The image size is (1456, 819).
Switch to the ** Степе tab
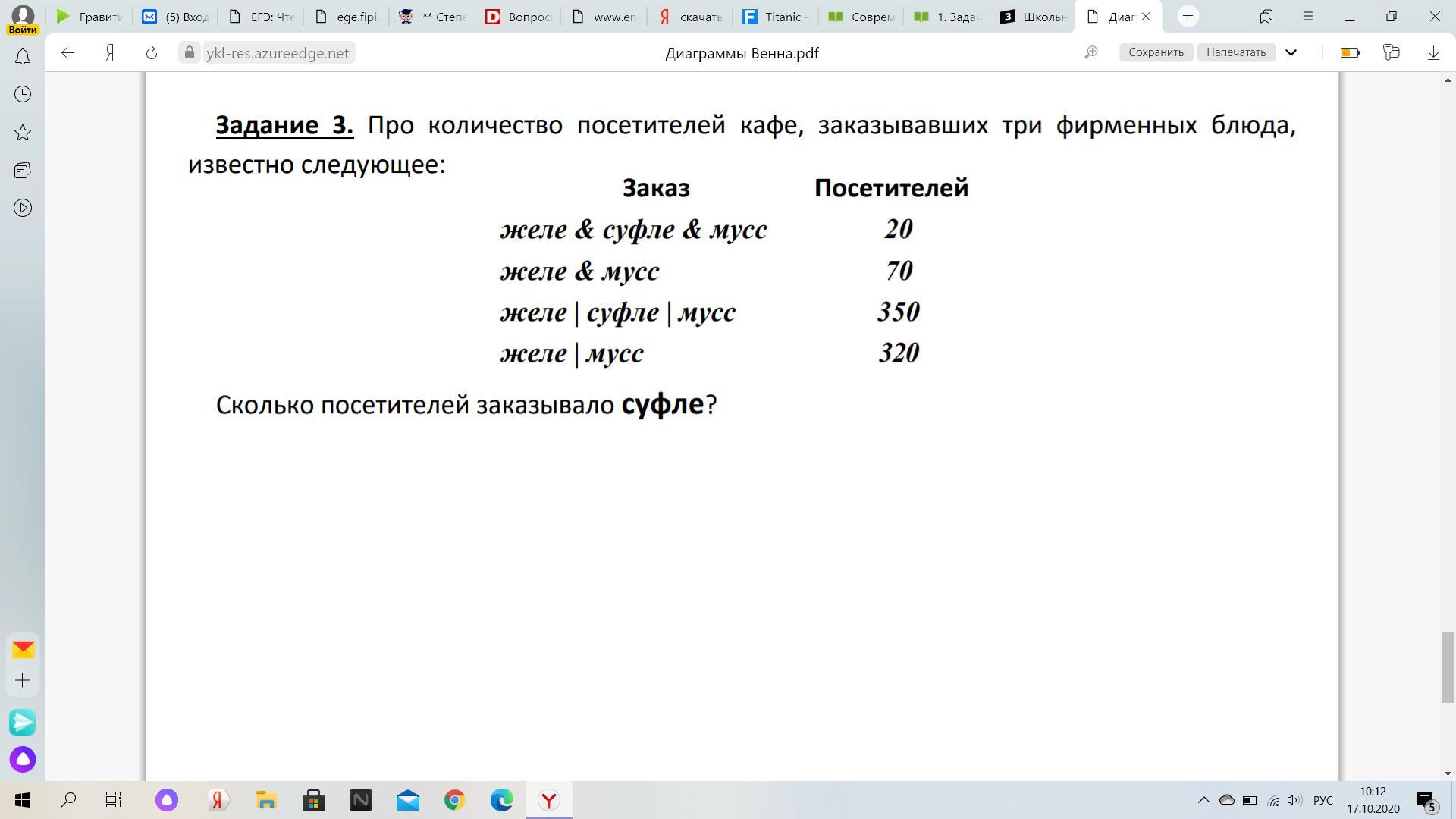coord(432,17)
